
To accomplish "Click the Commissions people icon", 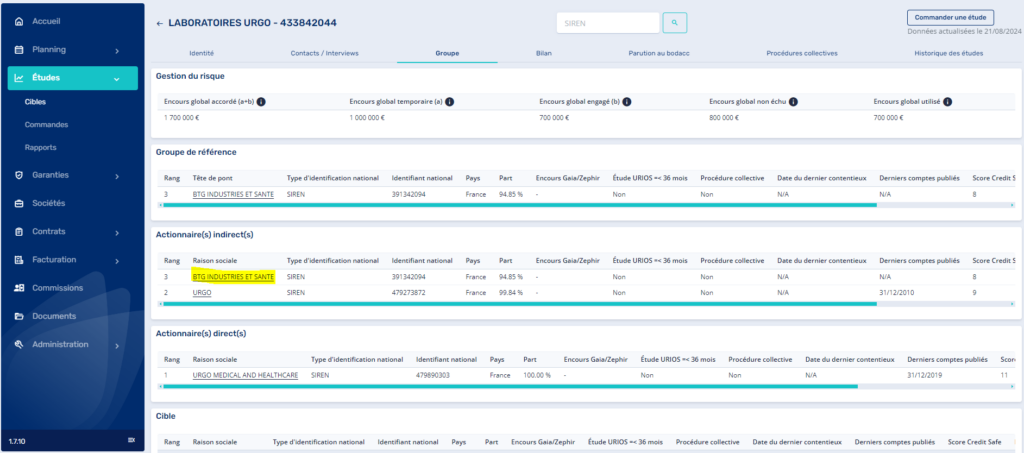I will click(x=19, y=288).
